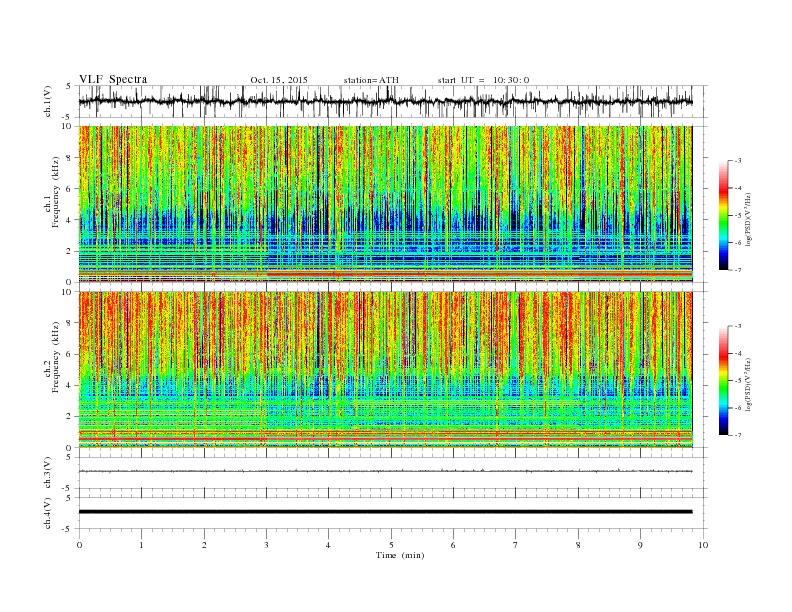Click the ch.2 spectrogram color bar

click(x=723, y=381)
